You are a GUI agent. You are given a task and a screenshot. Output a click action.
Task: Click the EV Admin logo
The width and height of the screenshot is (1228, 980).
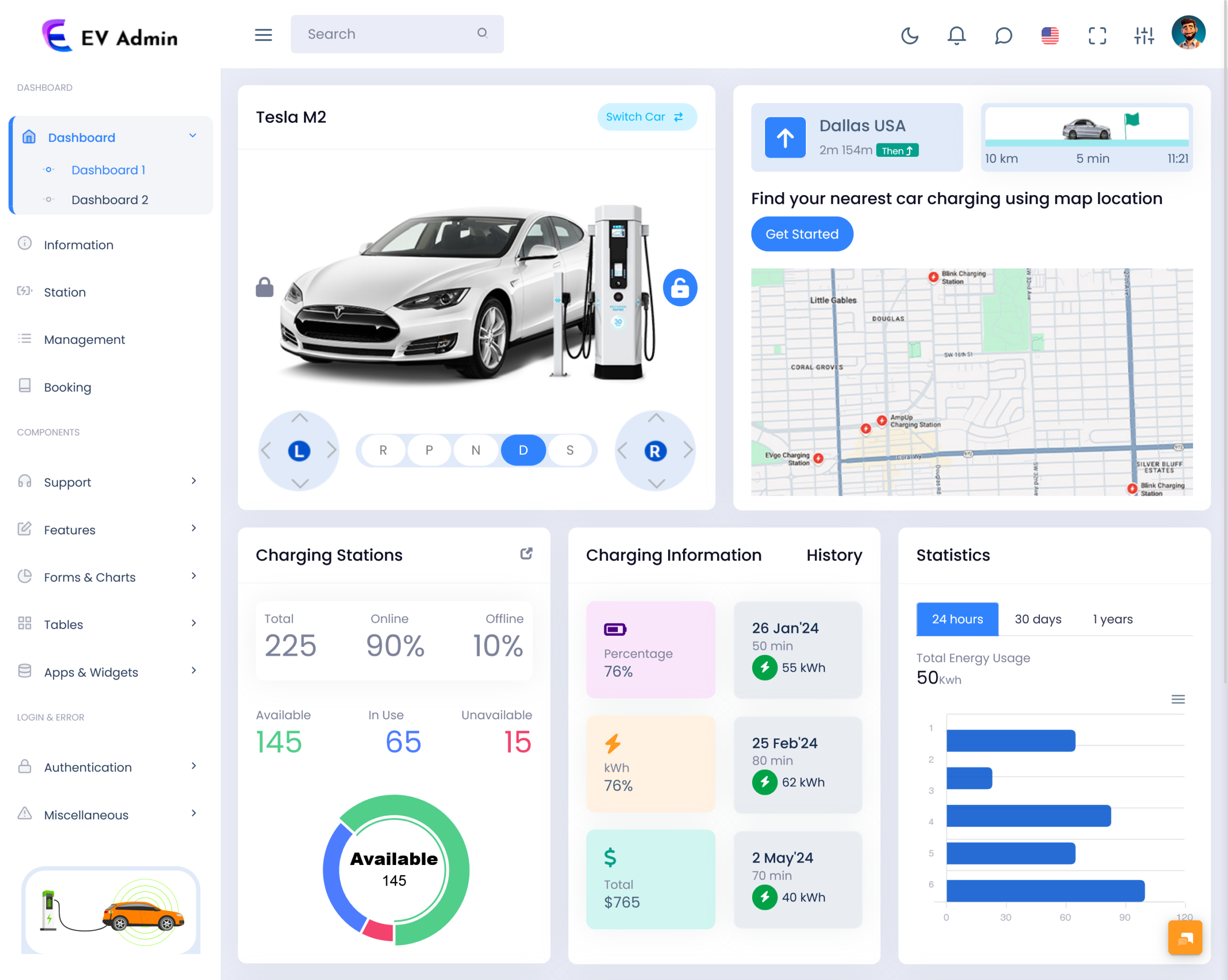pyautogui.click(x=109, y=36)
